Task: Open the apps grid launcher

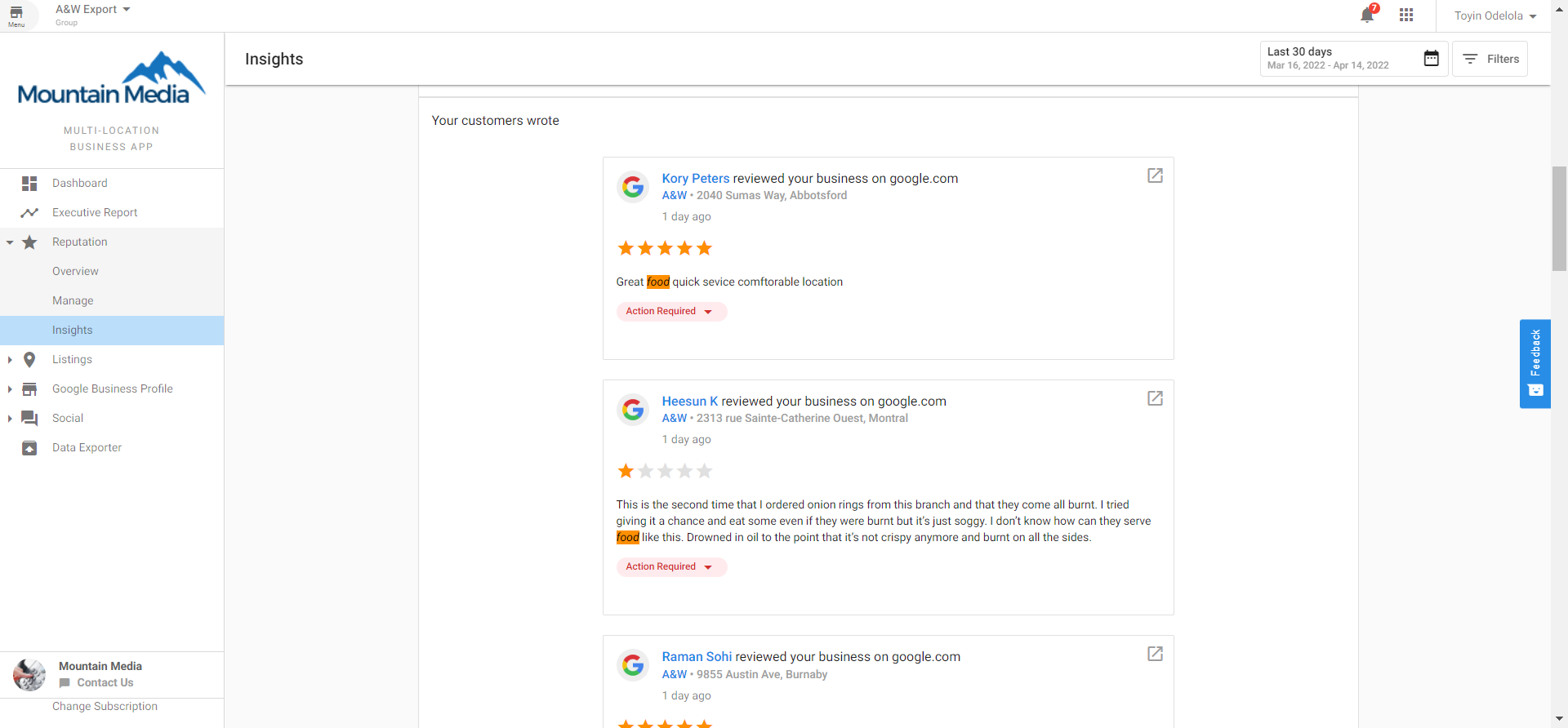Action: point(1406,16)
